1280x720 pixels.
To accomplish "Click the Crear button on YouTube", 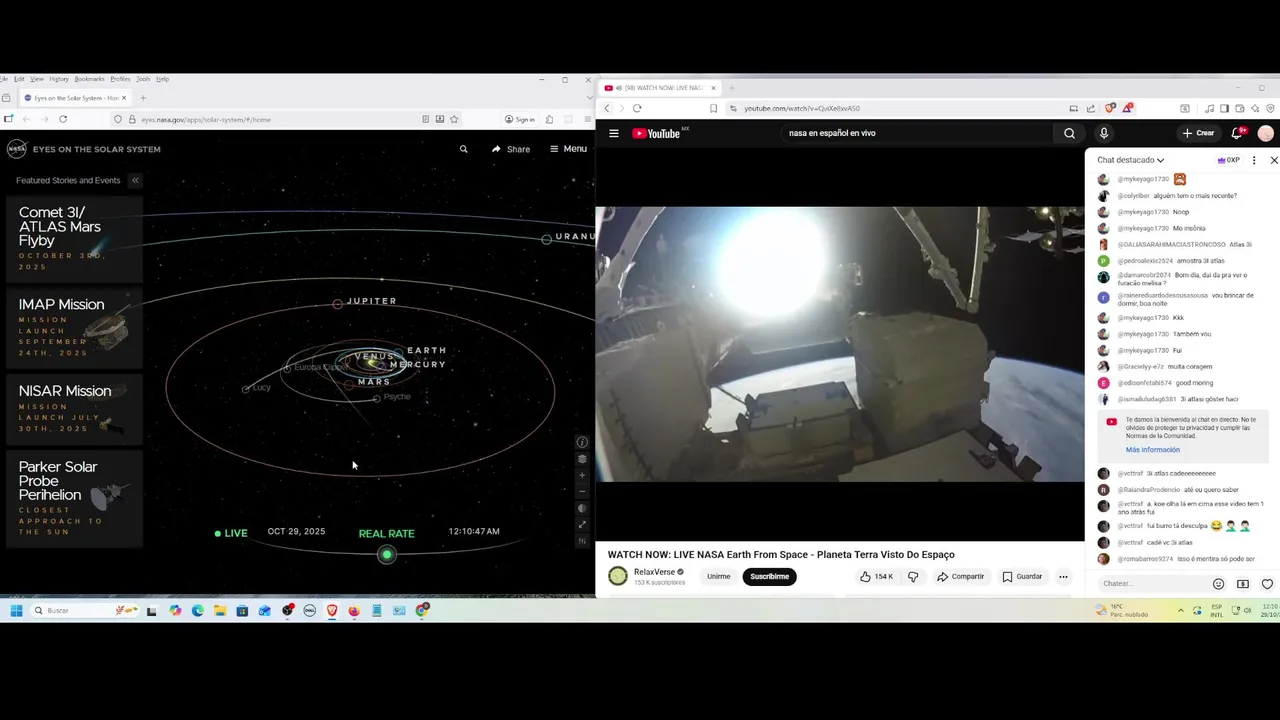I will [x=1198, y=133].
